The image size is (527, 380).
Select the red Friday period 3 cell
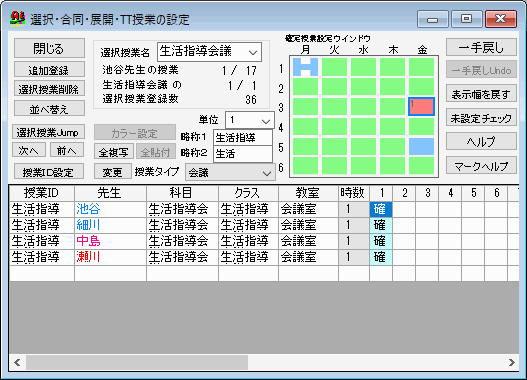click(421, 107)
